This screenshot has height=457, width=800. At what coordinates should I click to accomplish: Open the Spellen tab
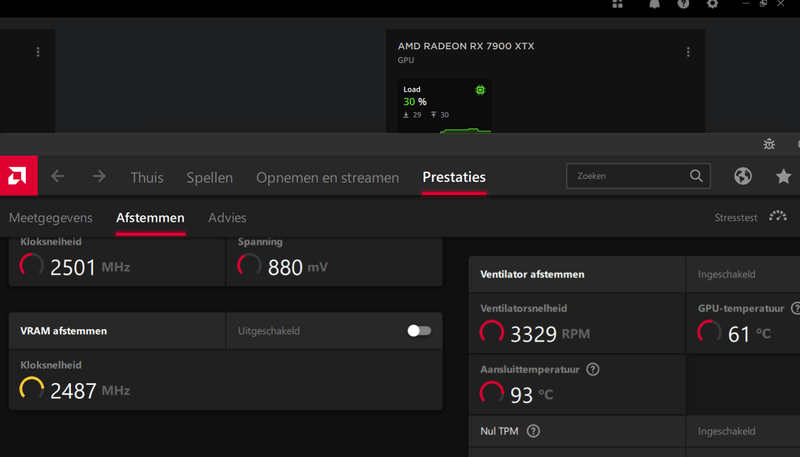pyautogui.click(x=209, y=177)
